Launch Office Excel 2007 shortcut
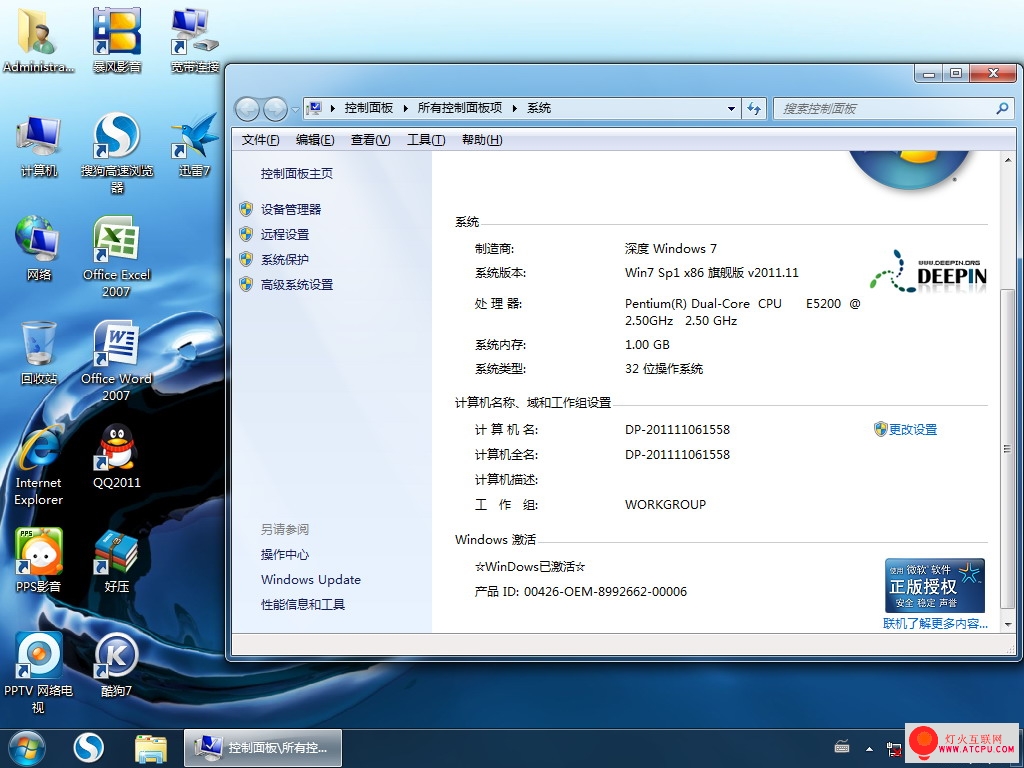Screen dimensions: 1024x768 (x=116, y=257)
